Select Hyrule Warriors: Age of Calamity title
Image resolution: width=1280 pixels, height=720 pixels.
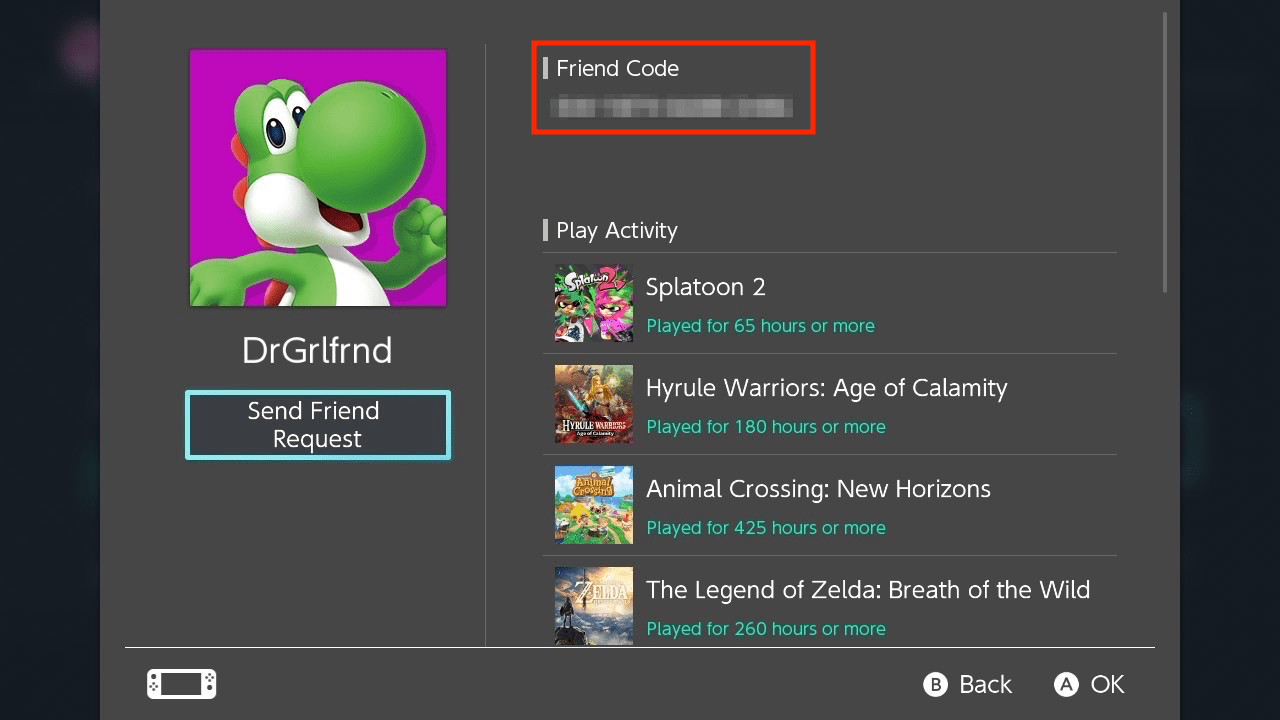pos(826,388)
